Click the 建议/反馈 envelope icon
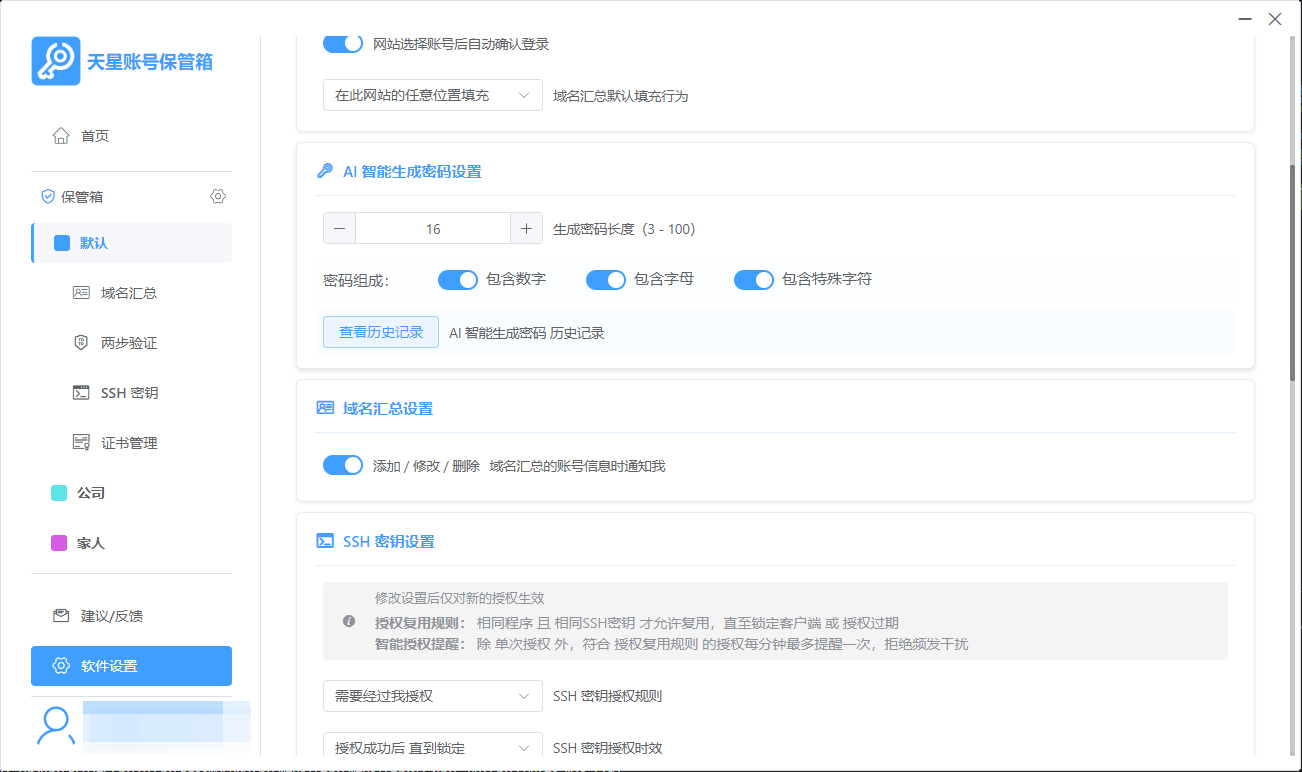Image resolution: width=1302 pixels, height=772 pixels. (61, 616)
